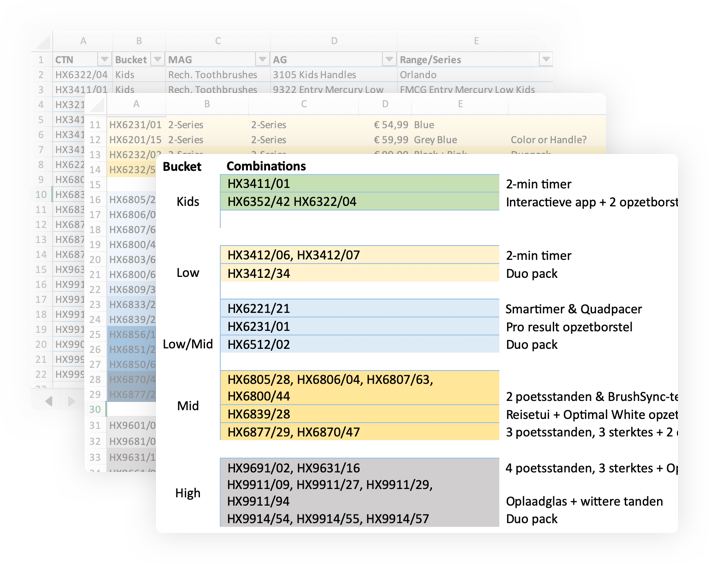Click '2-min timer' next to HX3411/01
The height and width of the screenshot is (564, 709).
[x=539, y=184]
